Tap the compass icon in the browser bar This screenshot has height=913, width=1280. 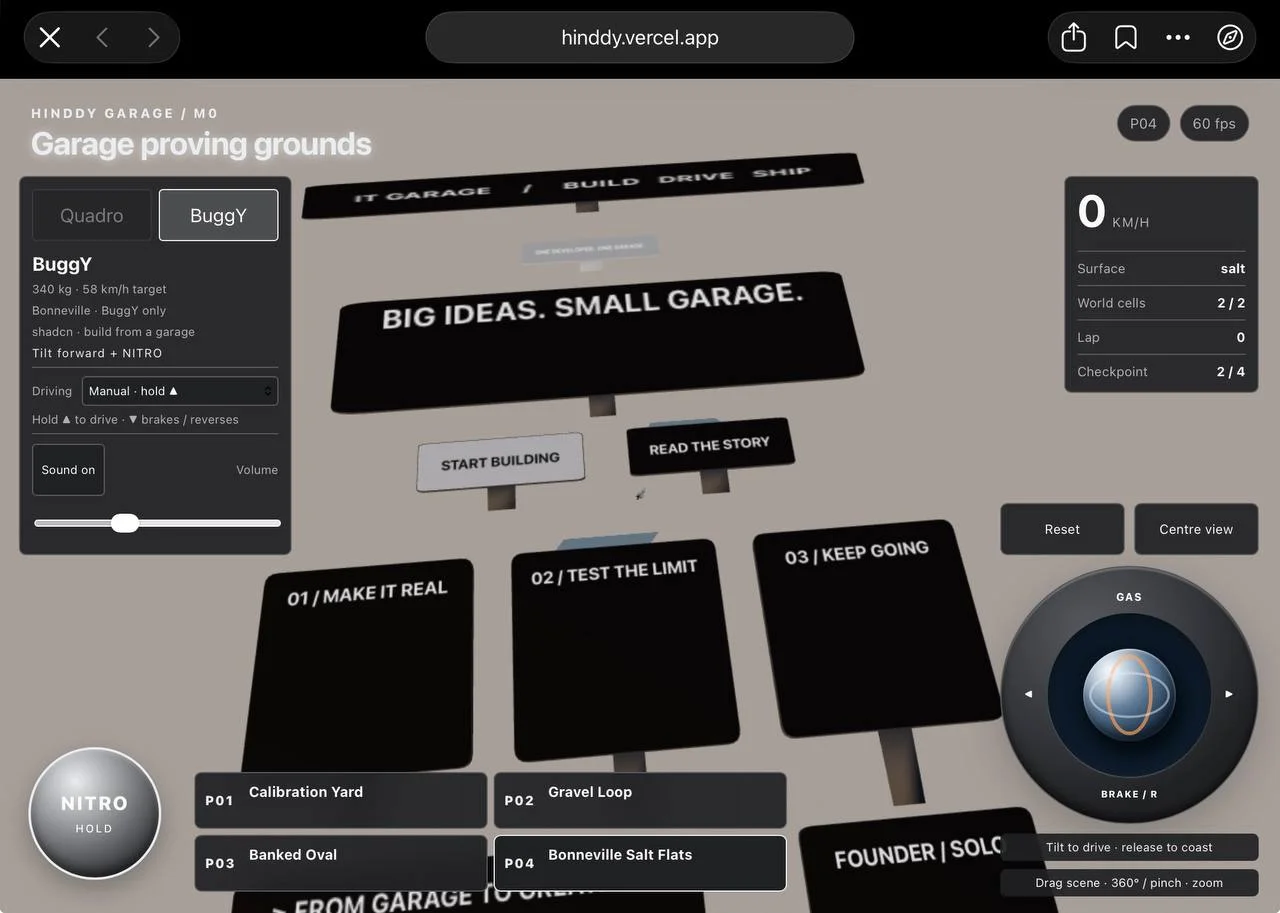(x=1230, y=38)
